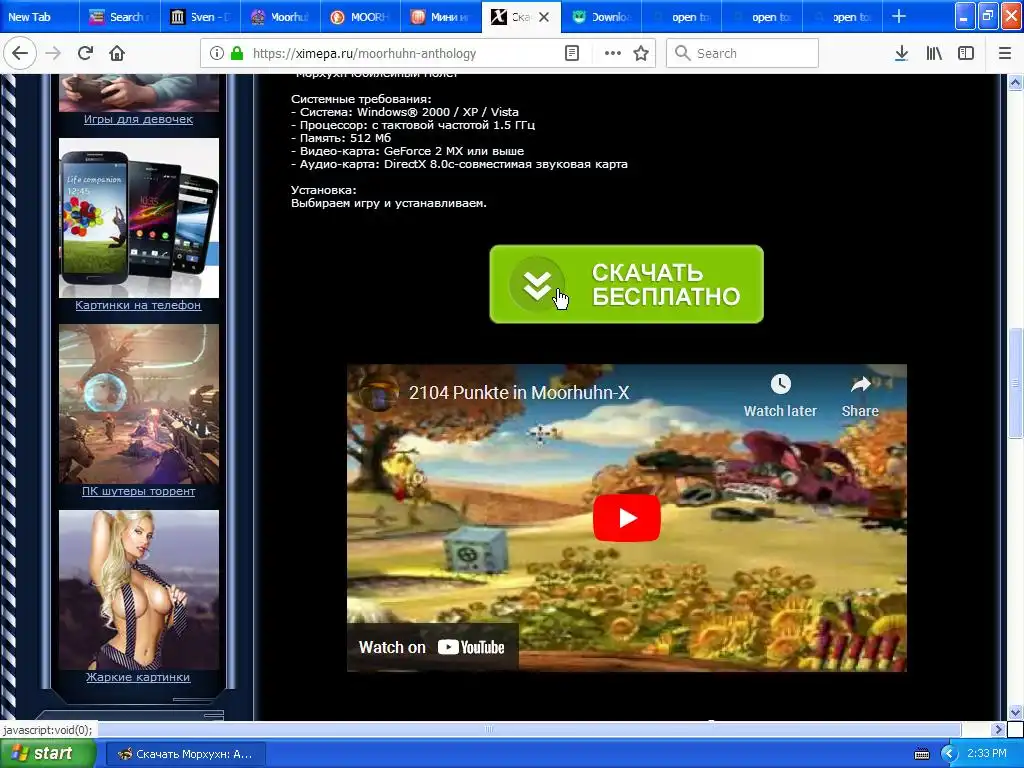
Task: Toggle reader view icon
Action: coord(572,54)
